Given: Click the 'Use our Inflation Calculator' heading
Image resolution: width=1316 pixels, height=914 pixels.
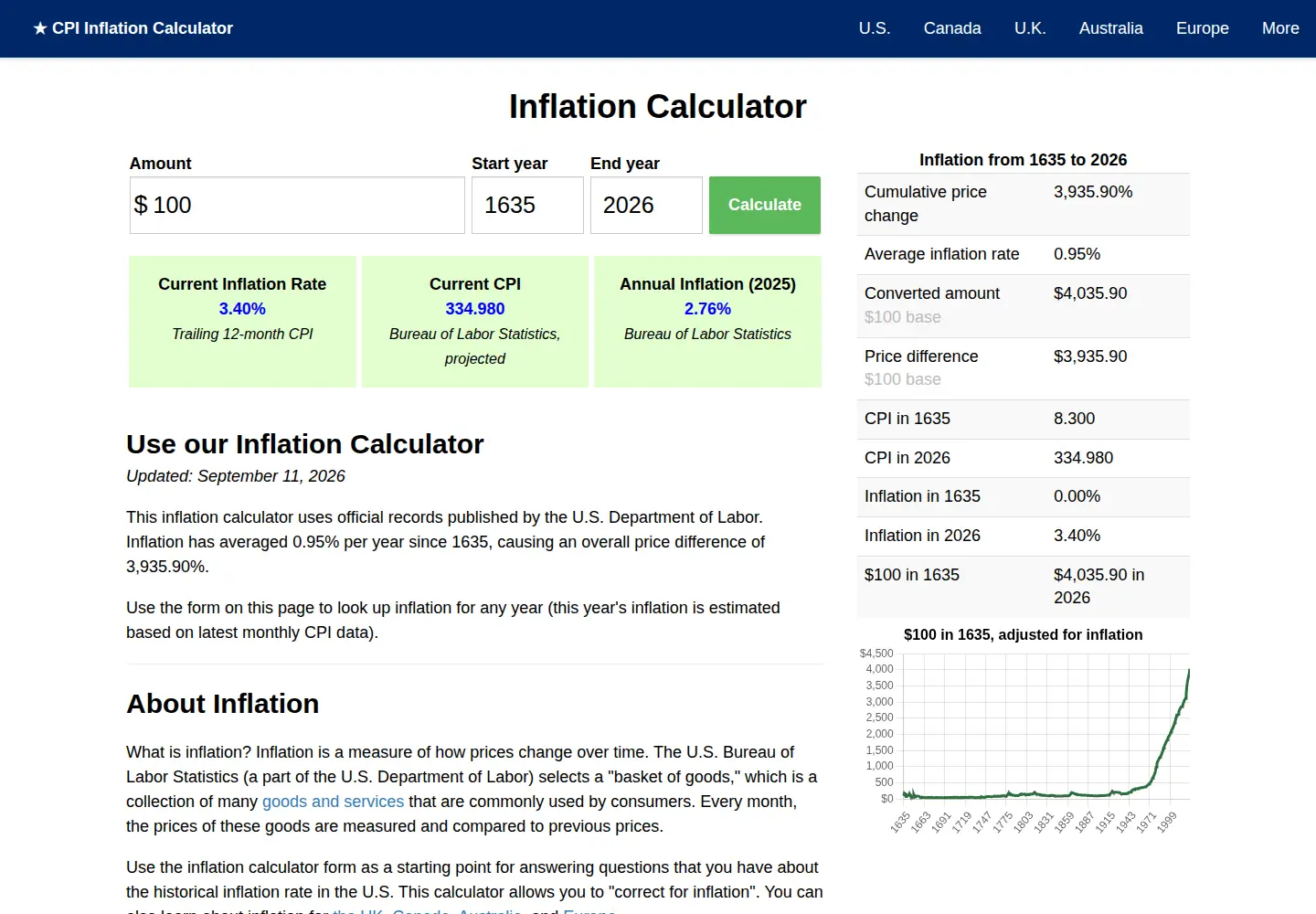Looking at the screenshot, I should click(x=305, y=444).
